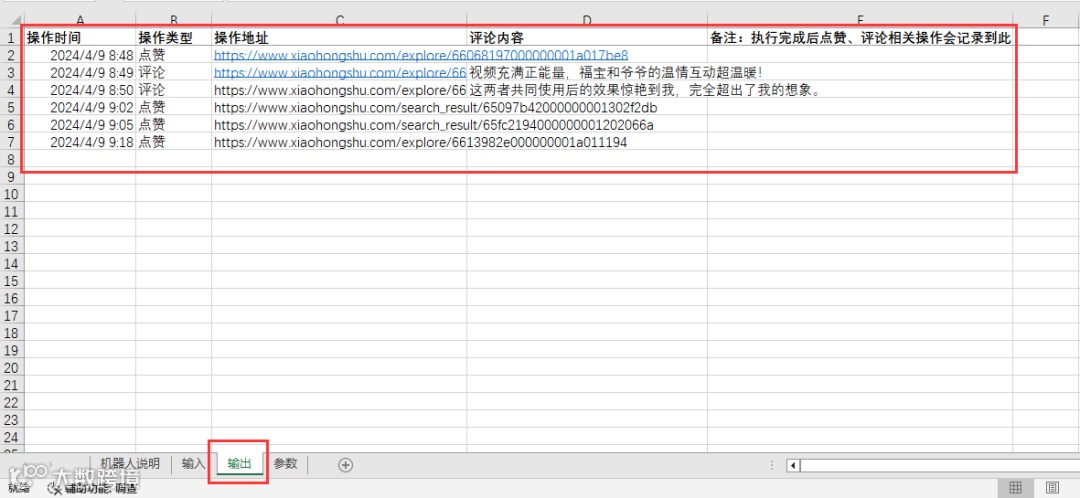Select row 24 header number
The image size is (1080, 498).
(x=11, y=437)
